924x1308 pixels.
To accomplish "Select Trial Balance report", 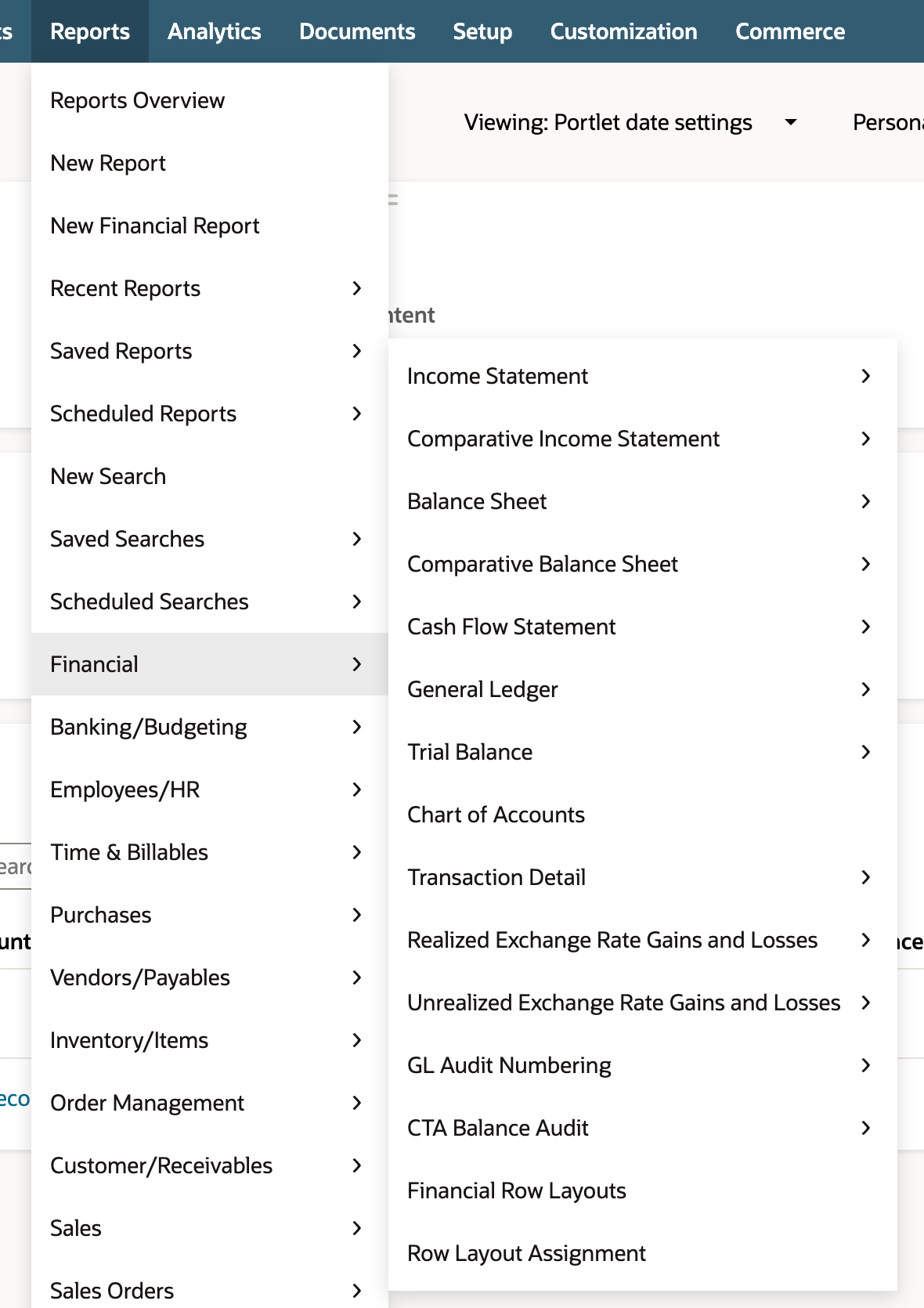I will click(642, 752).
